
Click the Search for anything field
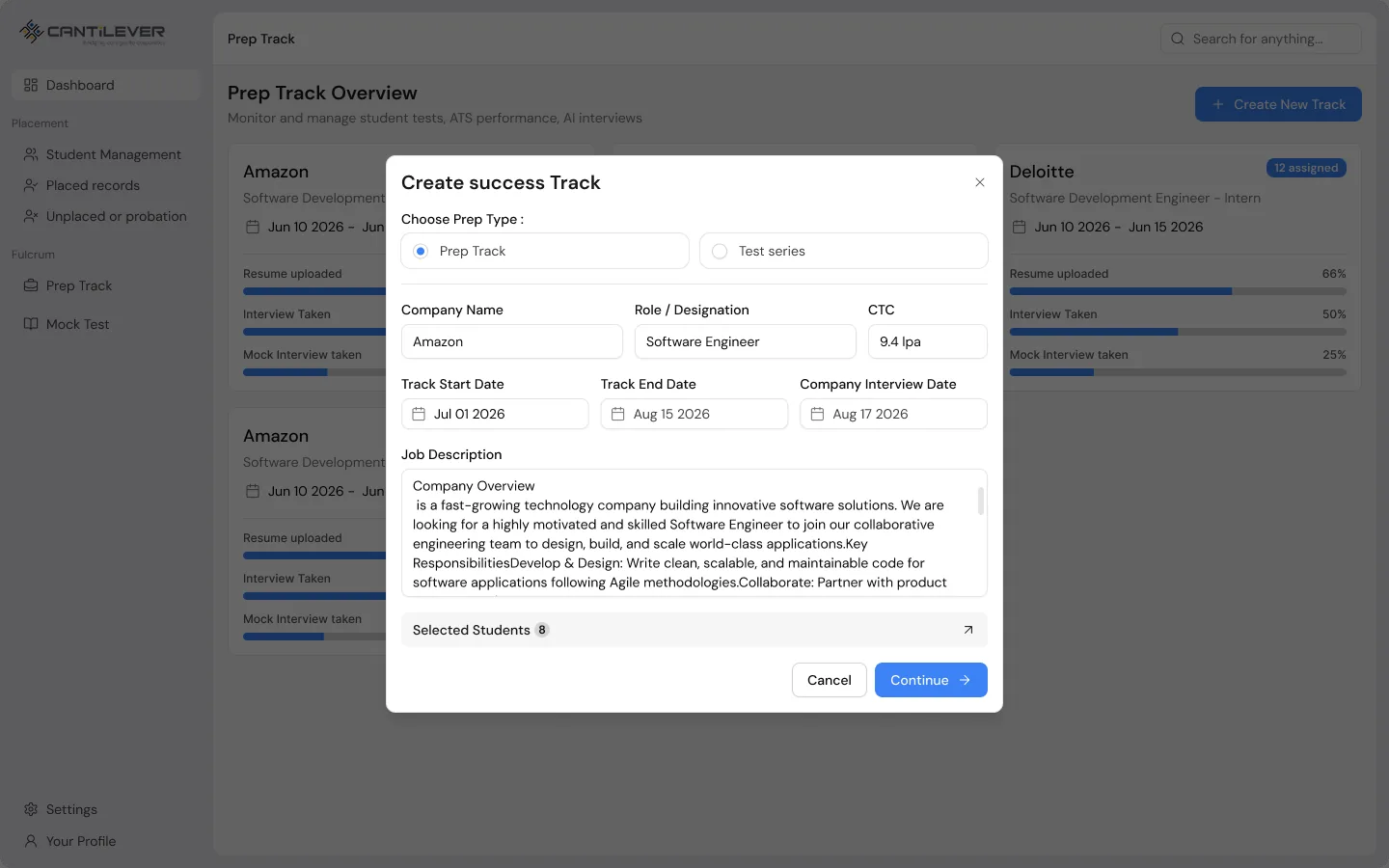coord(1261,39)
